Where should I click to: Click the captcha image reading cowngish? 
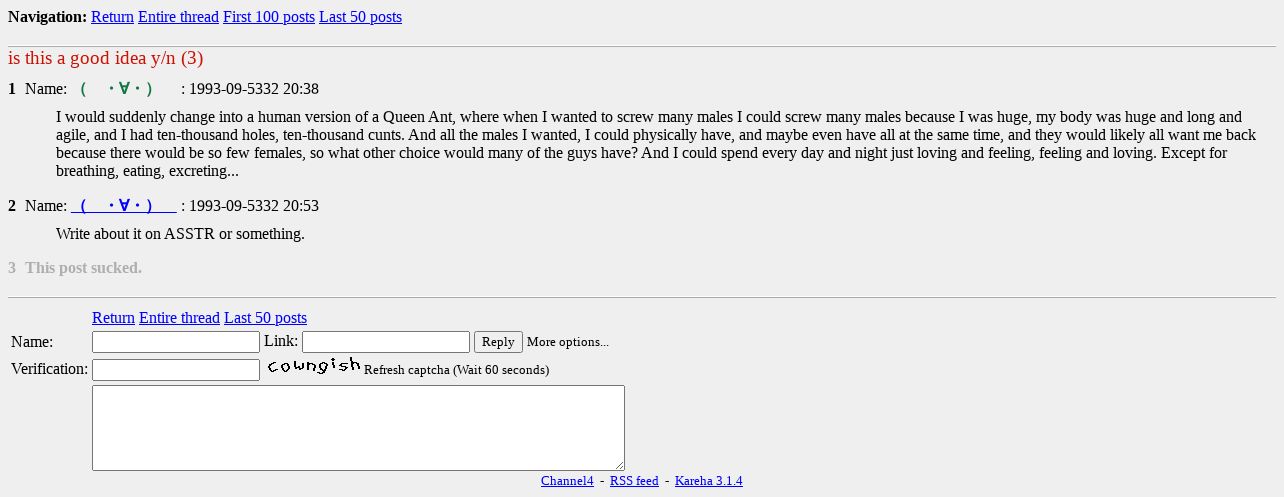pos(313,367)
